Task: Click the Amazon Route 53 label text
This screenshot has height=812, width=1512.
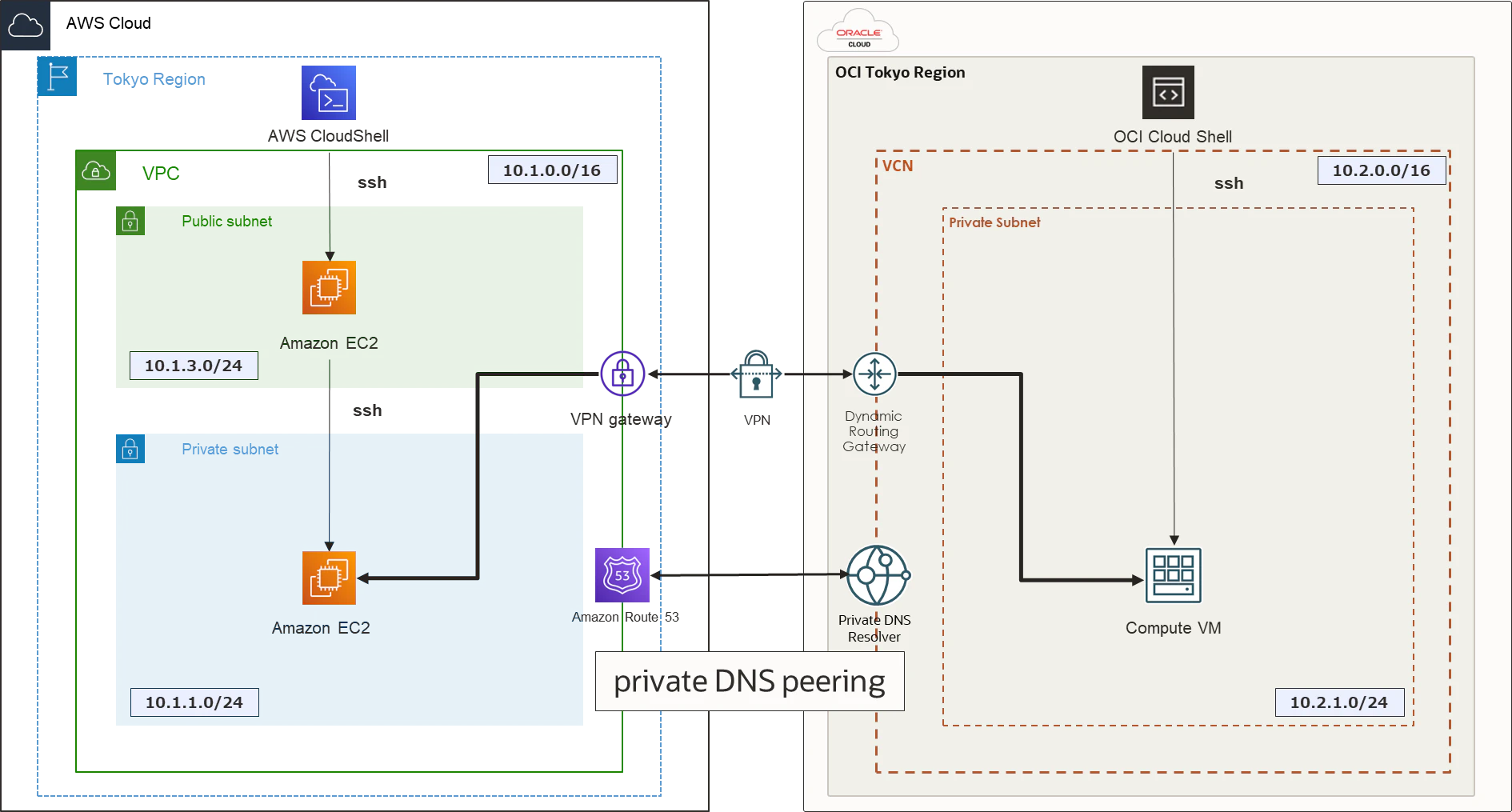Action: [626, 617]
